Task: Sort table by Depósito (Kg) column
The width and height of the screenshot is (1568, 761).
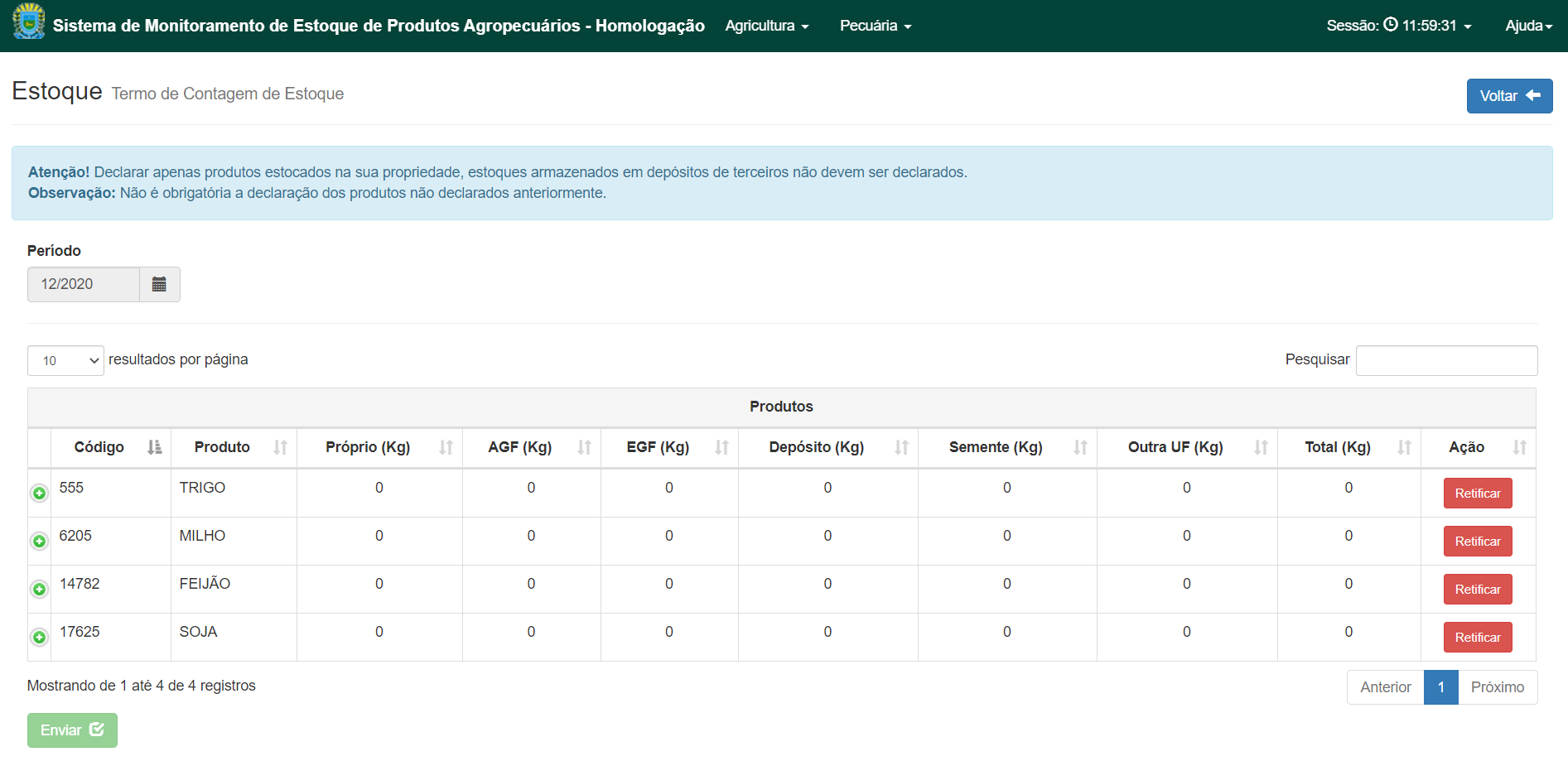Action: coord(828,447)
